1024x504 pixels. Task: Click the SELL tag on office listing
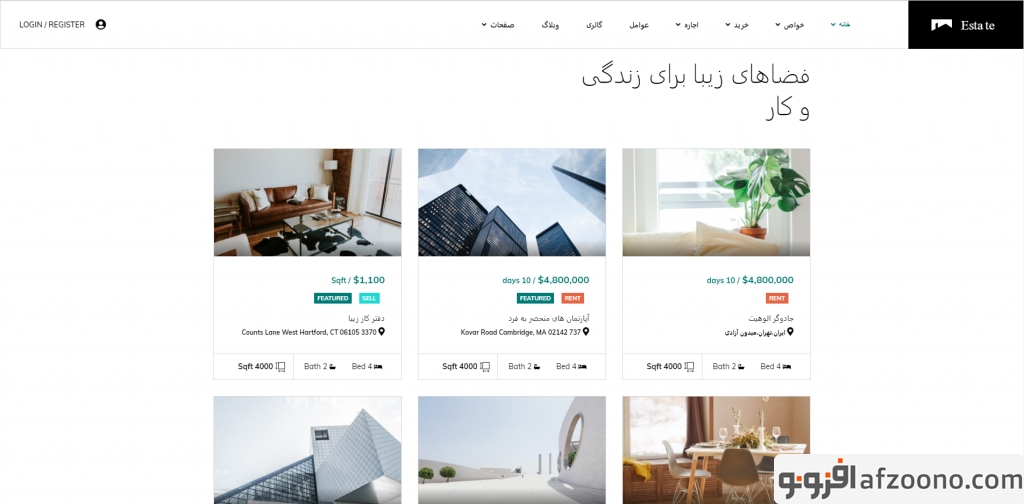click(369, 298)
